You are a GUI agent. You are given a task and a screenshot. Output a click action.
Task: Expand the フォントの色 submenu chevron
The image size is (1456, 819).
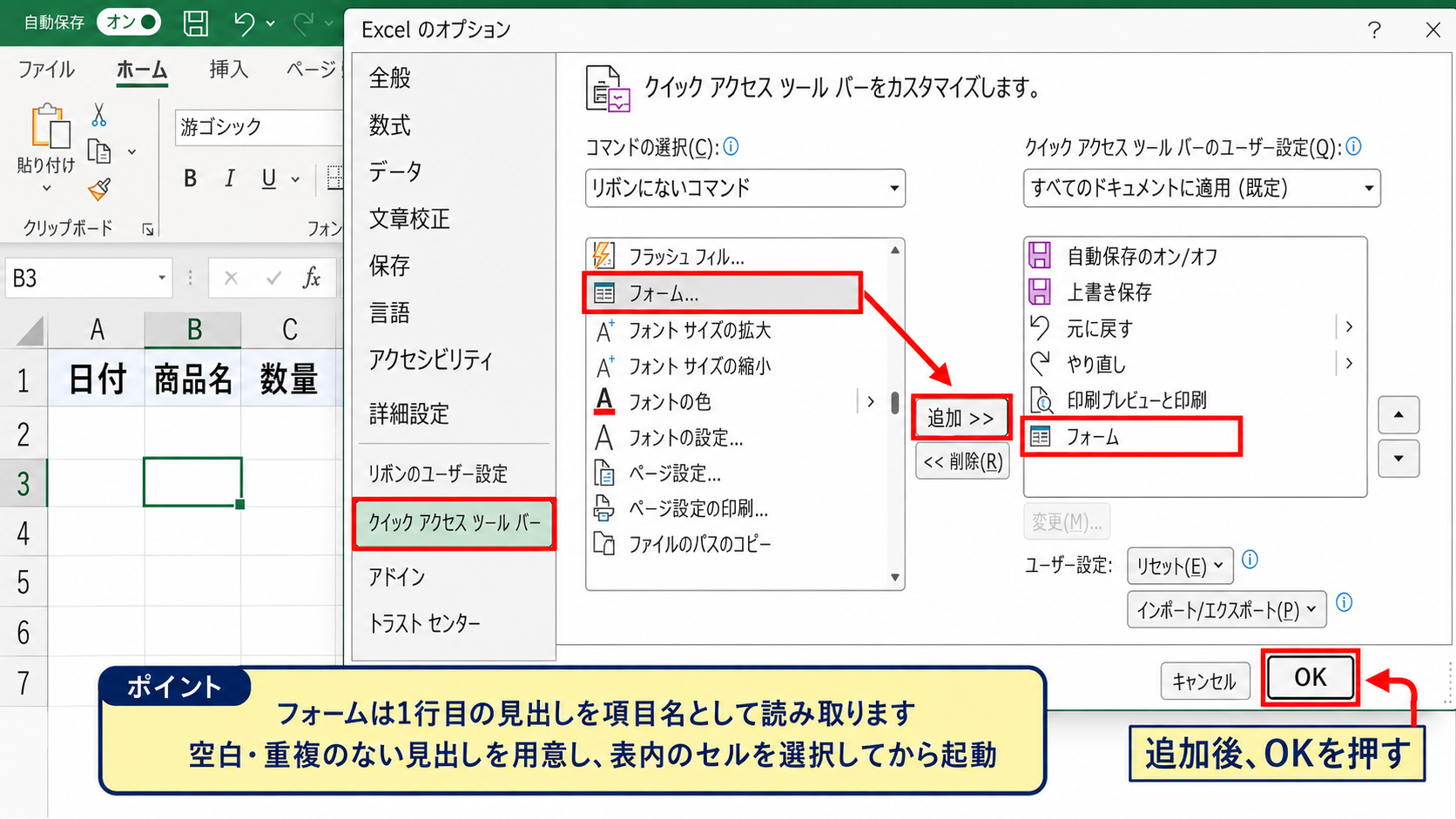point(870,402)
